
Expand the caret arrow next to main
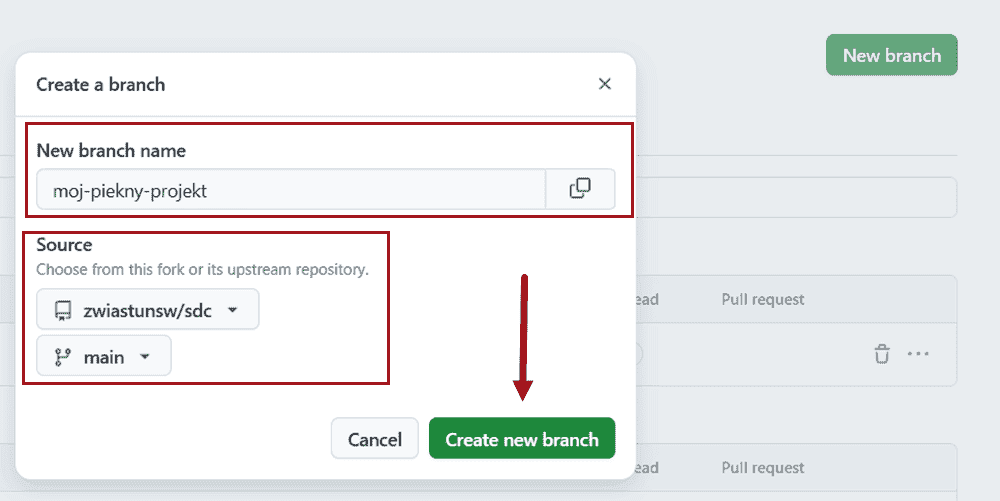[x=145, y=356]
